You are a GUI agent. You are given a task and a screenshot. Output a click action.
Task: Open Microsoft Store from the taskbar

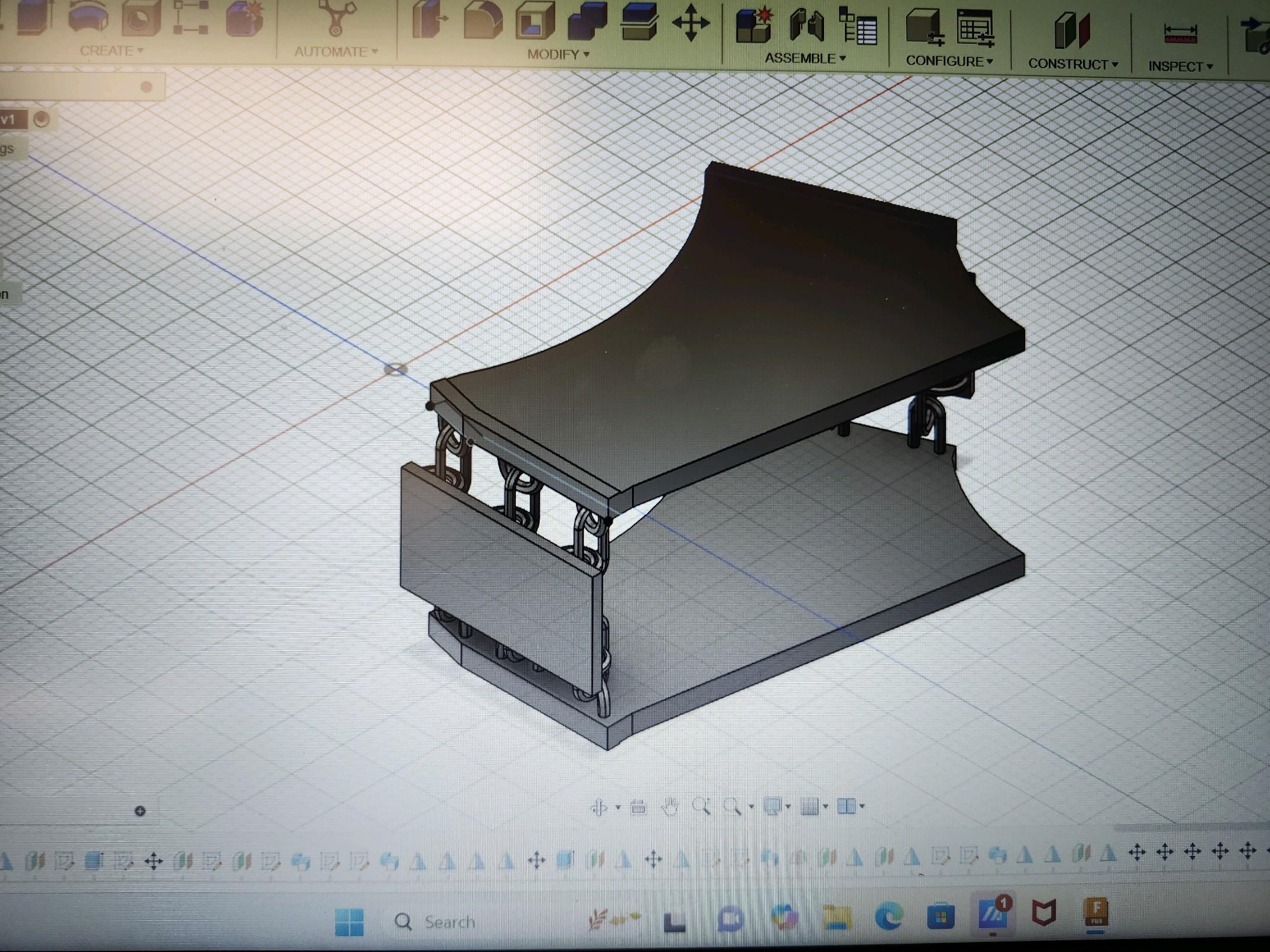tap(940, 917)
